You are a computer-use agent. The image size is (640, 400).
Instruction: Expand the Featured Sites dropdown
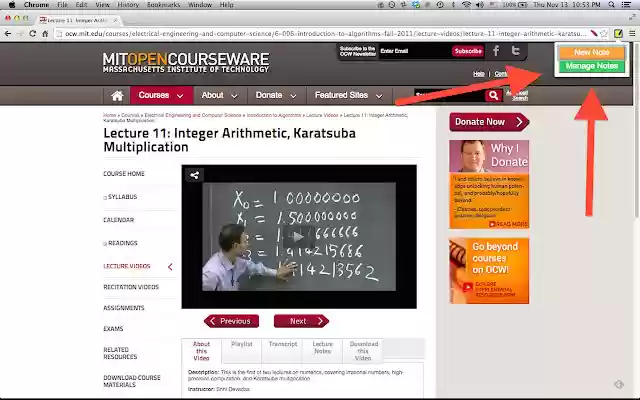pos(349,96)
